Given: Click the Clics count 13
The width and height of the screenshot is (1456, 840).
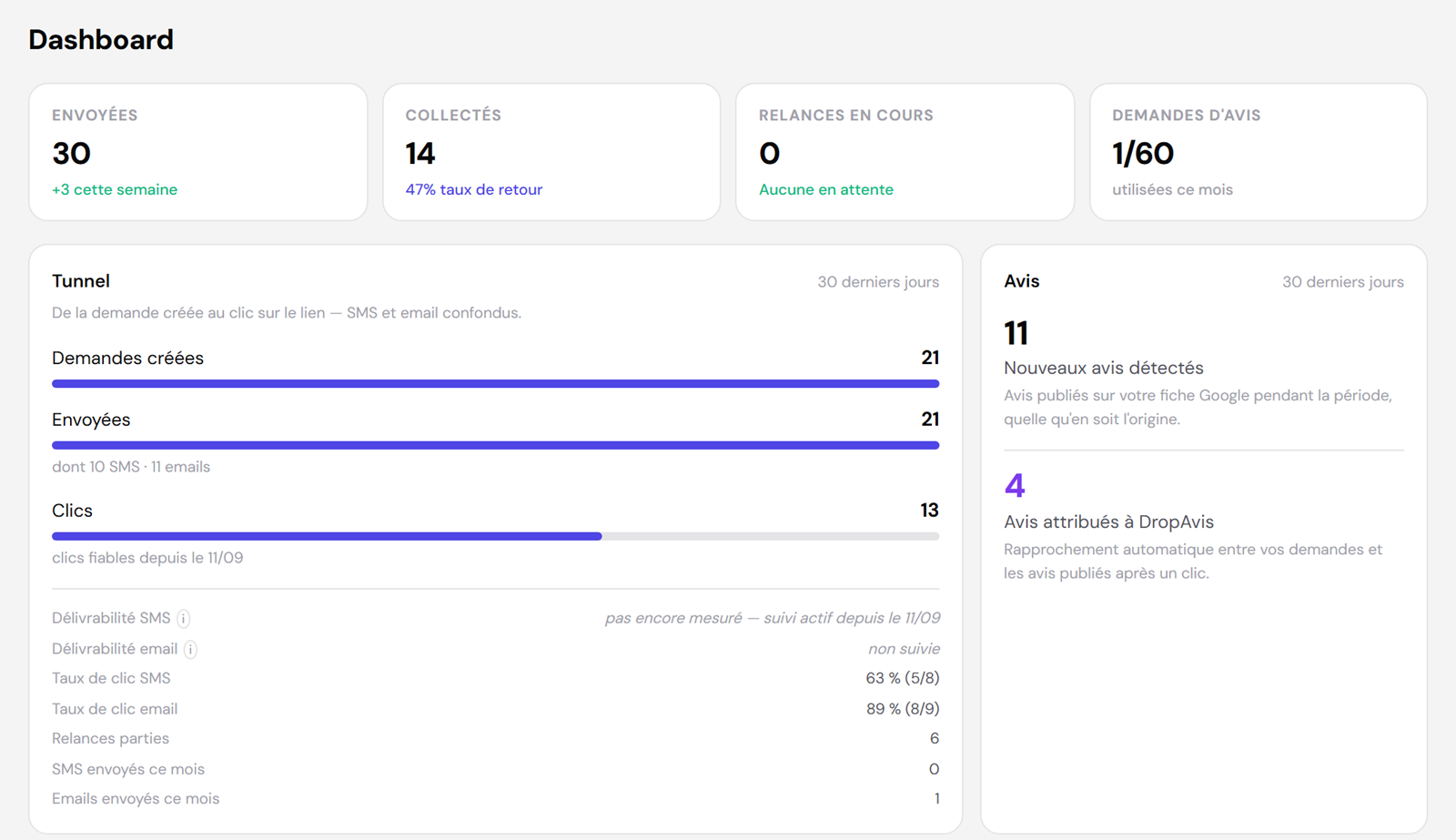Looking at the screenshot, I should [x=929, y=511].
